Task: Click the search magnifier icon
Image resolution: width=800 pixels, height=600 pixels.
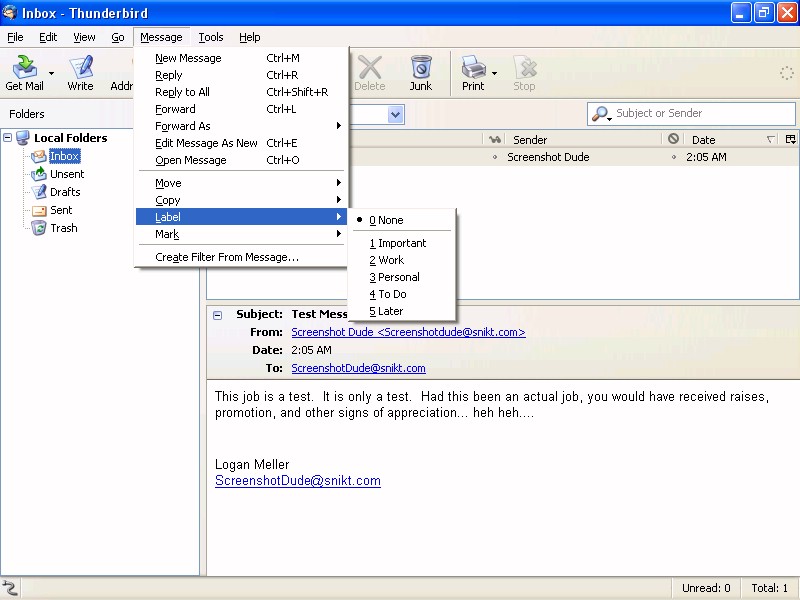Action: tap(601, 113)
